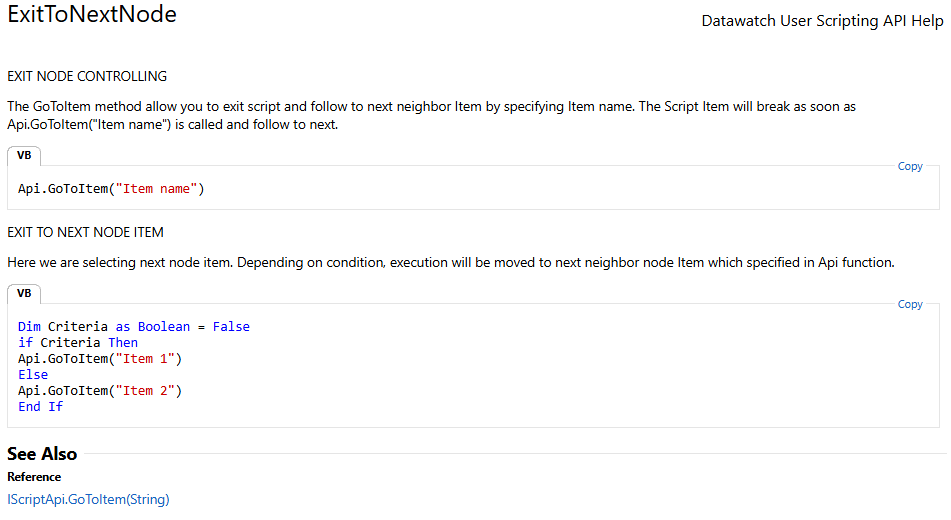951x520 pixels.
Task: Select the VB tab above the Criteria example
Action: pos(24,293)
